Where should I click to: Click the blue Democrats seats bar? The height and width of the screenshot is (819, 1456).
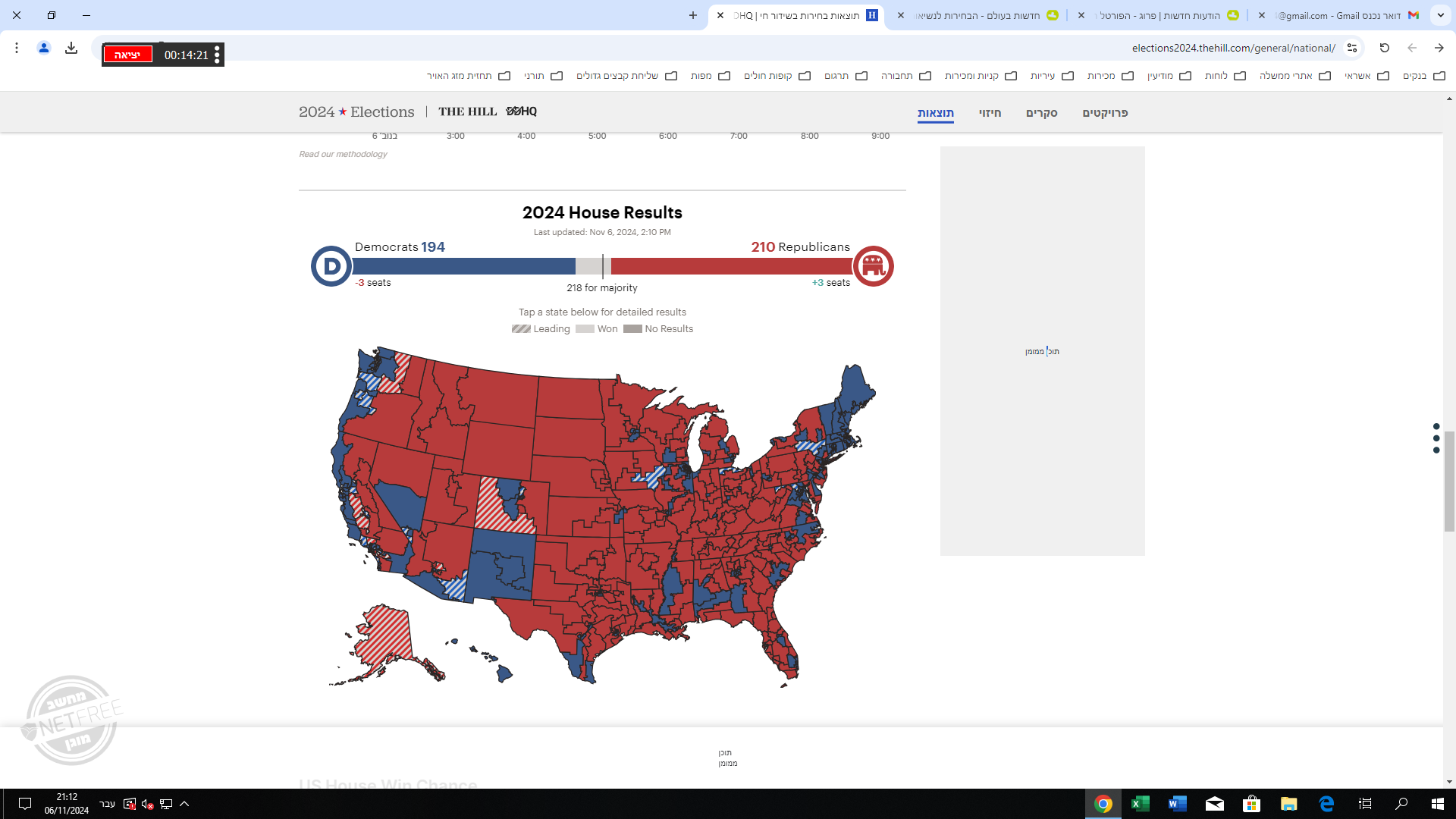tap(463, 266)
